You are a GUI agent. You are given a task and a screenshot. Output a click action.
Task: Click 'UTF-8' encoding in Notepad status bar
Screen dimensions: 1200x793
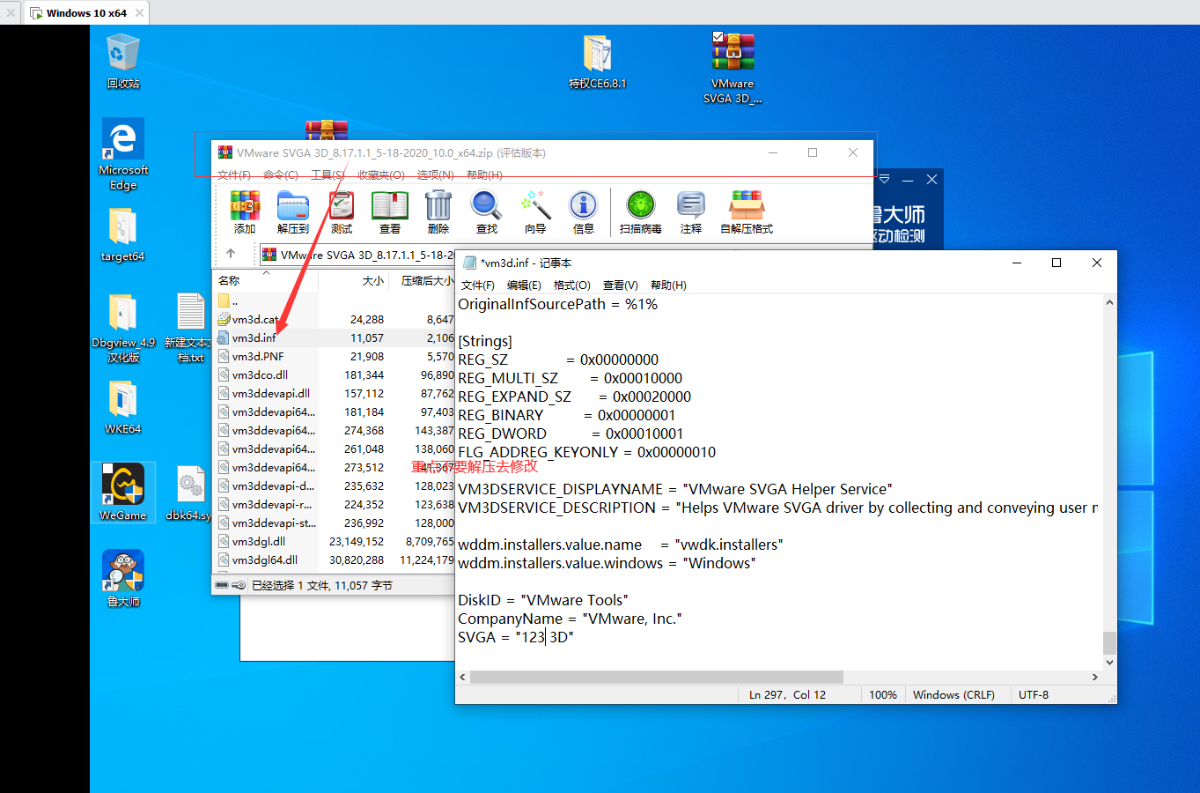1034,695
